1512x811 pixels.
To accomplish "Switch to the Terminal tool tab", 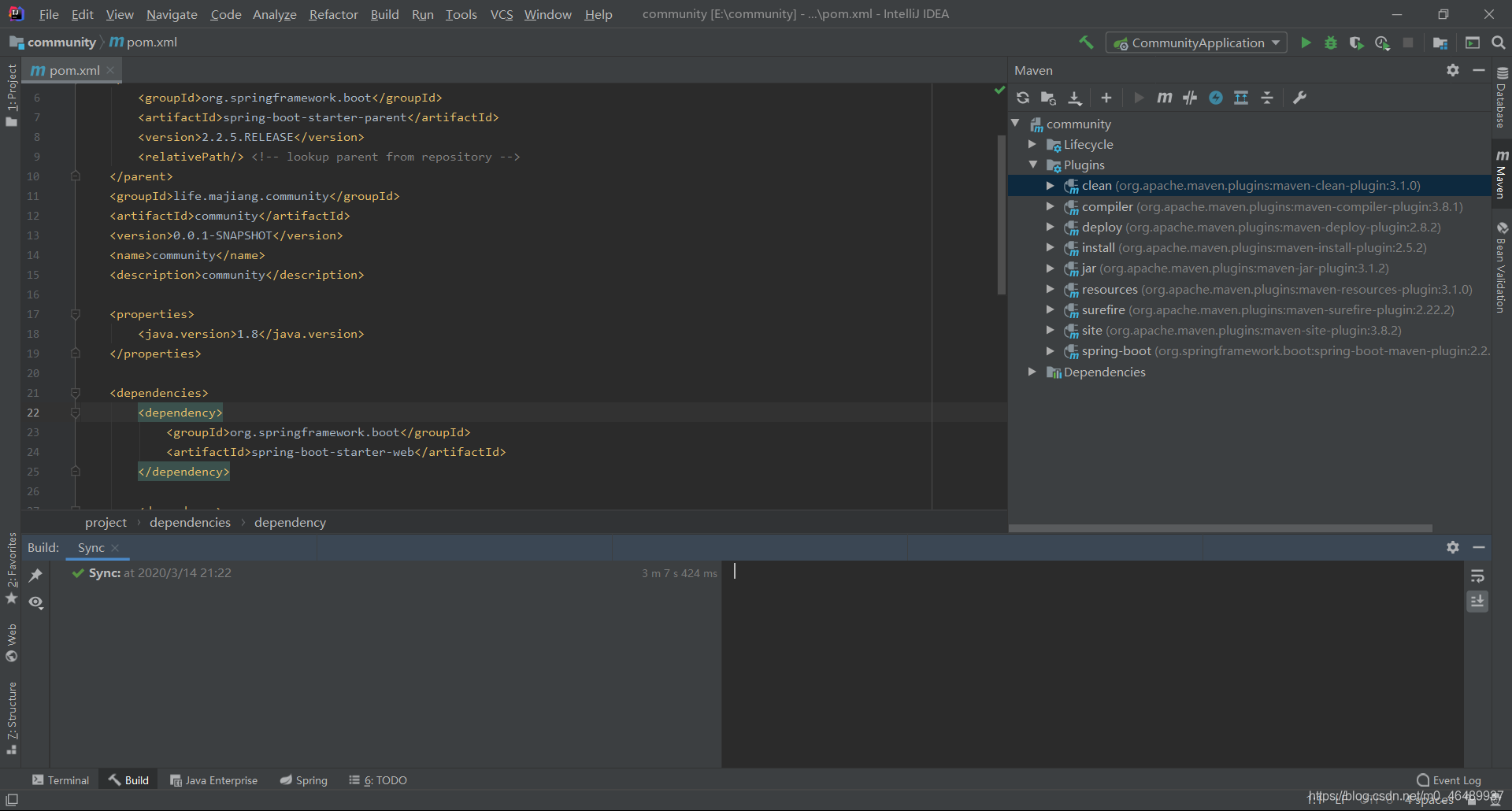I will 61,780.
